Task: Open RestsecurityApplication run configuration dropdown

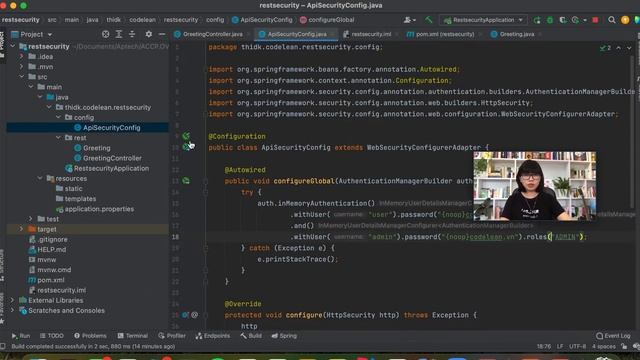Action: (x=483, y=20)
